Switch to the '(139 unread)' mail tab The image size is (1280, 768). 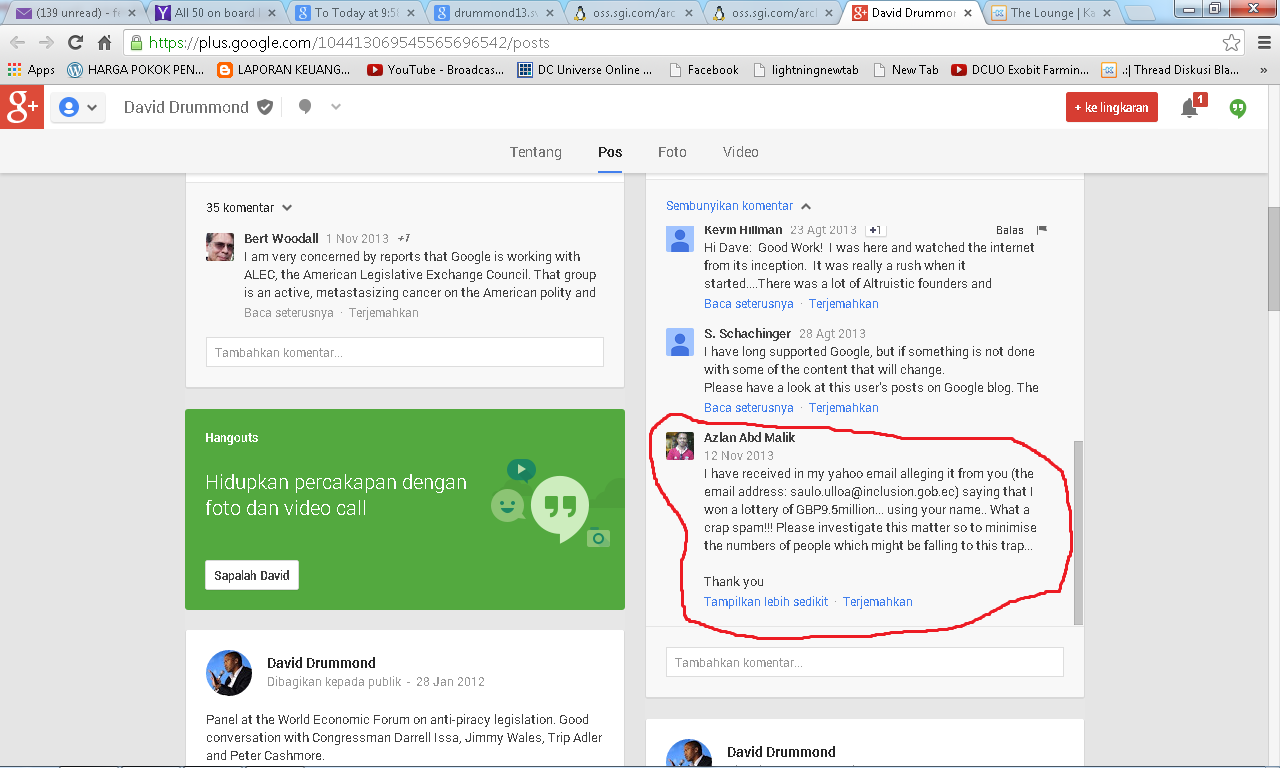(x=75, y=13)
